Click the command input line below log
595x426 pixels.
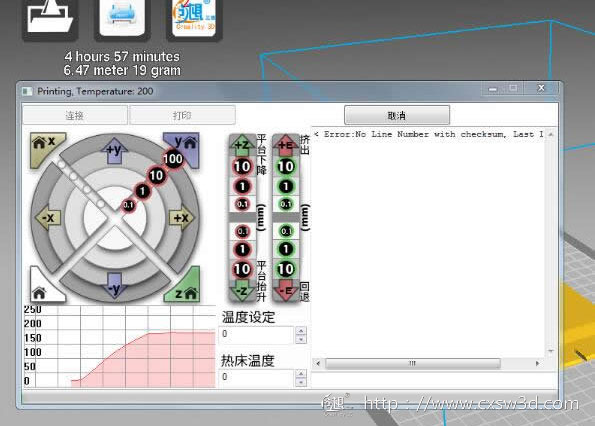click(x=434, y=380)
